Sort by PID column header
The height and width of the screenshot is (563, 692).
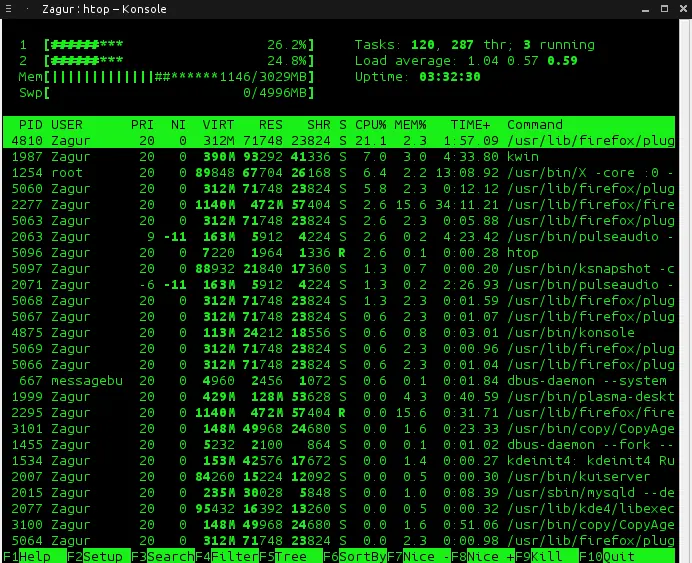pos(30,125)
